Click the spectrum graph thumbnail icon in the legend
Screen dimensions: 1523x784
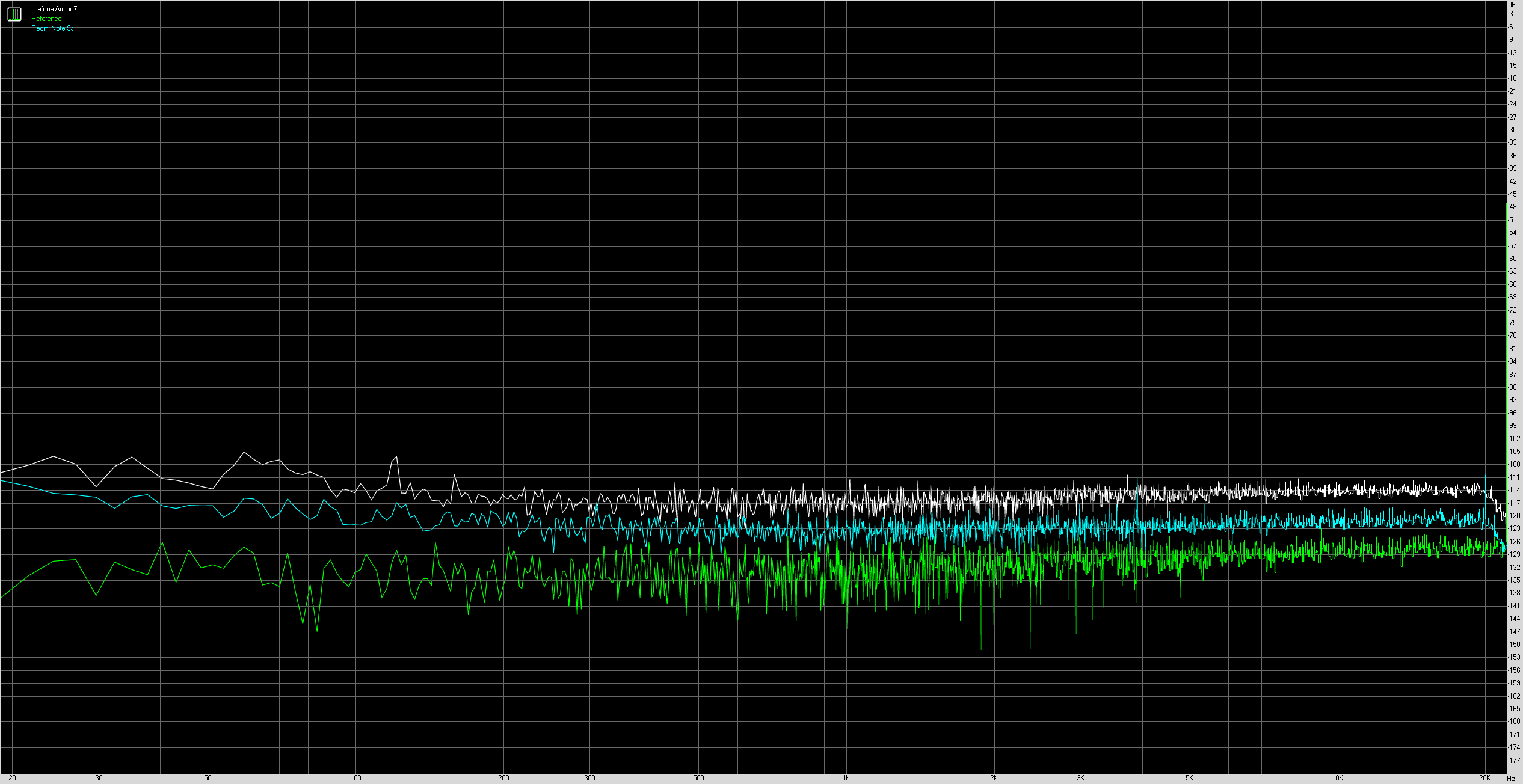[14, 14]
